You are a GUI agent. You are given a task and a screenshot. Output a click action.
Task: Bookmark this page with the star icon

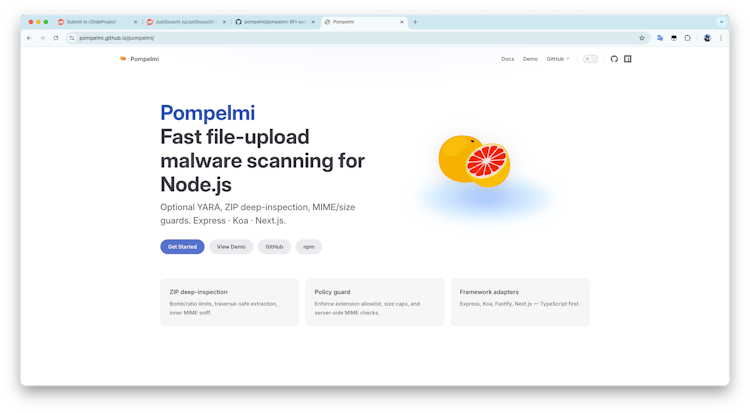point(642,38)
